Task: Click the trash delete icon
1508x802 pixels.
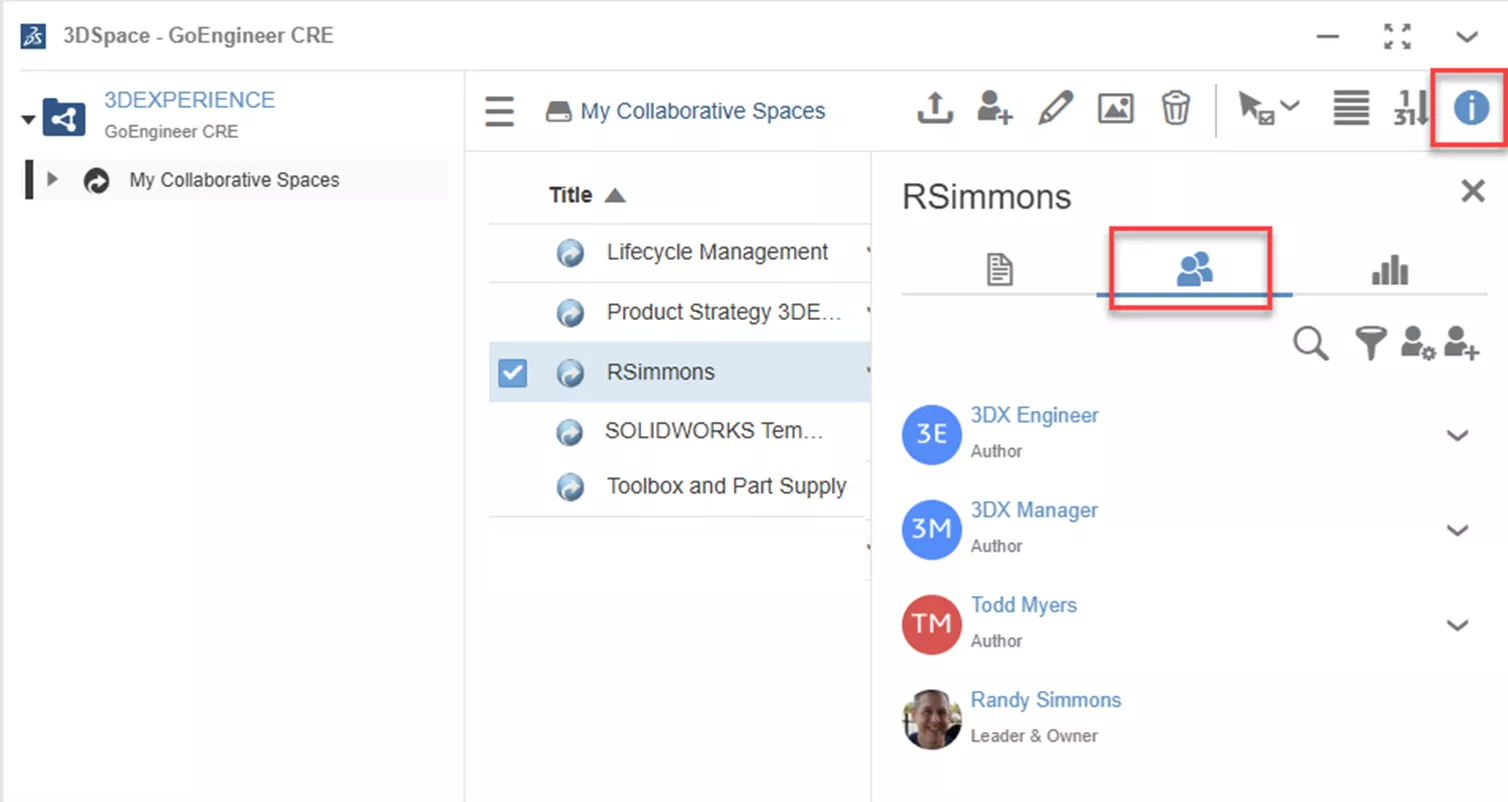Action: point(1175,108)
